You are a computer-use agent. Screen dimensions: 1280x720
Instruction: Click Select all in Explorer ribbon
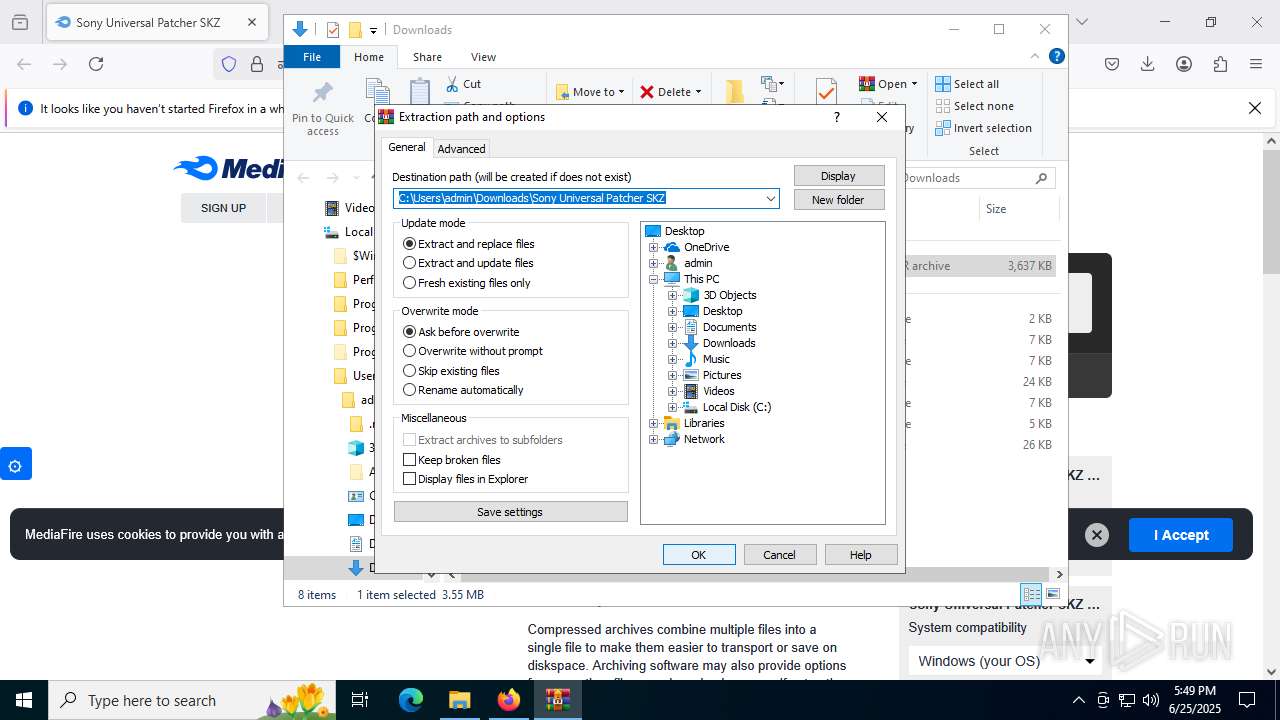pyautogui.click(x=967, y=84)
